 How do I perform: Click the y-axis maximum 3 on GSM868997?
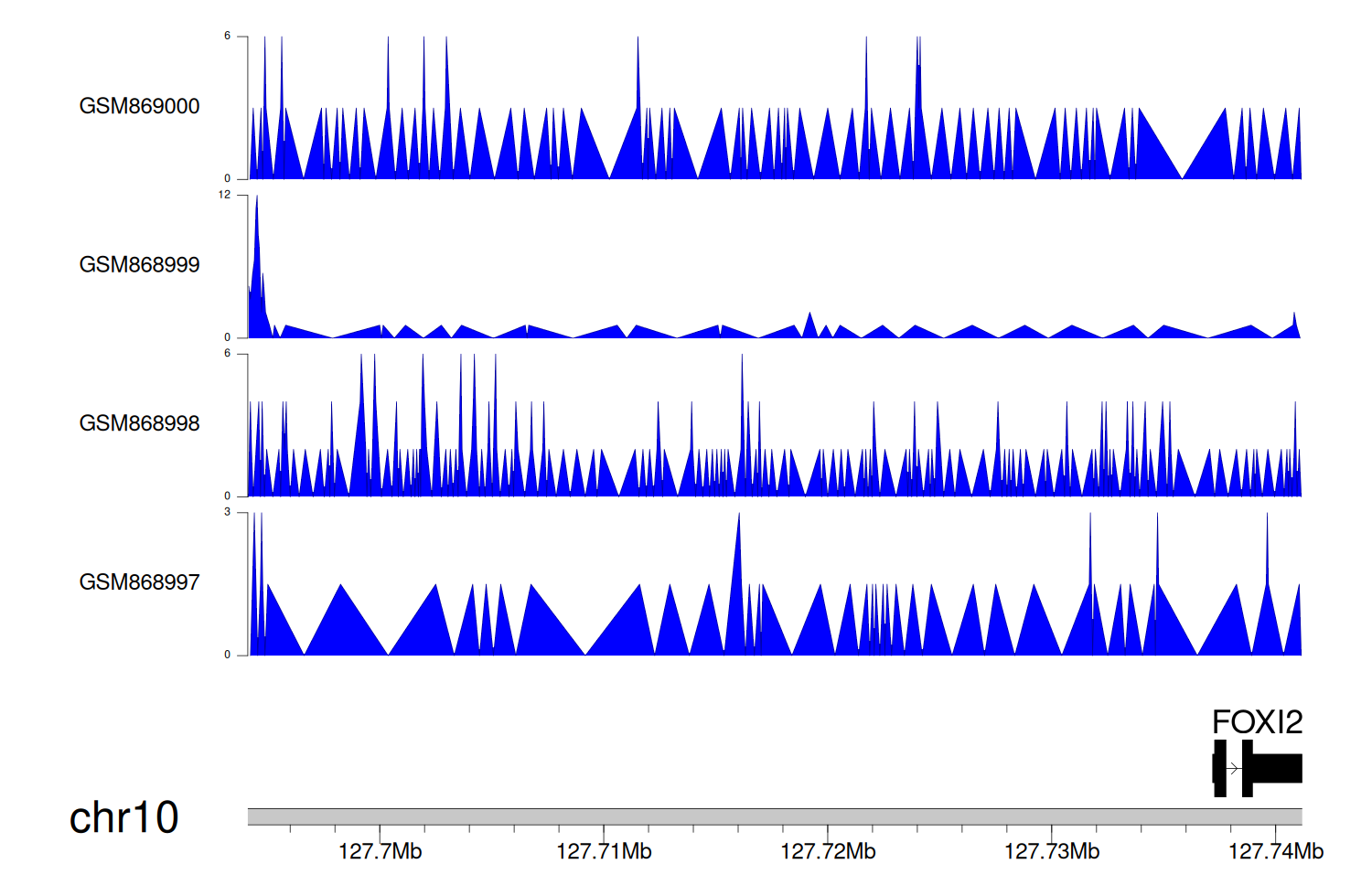(x=227, y=512)
